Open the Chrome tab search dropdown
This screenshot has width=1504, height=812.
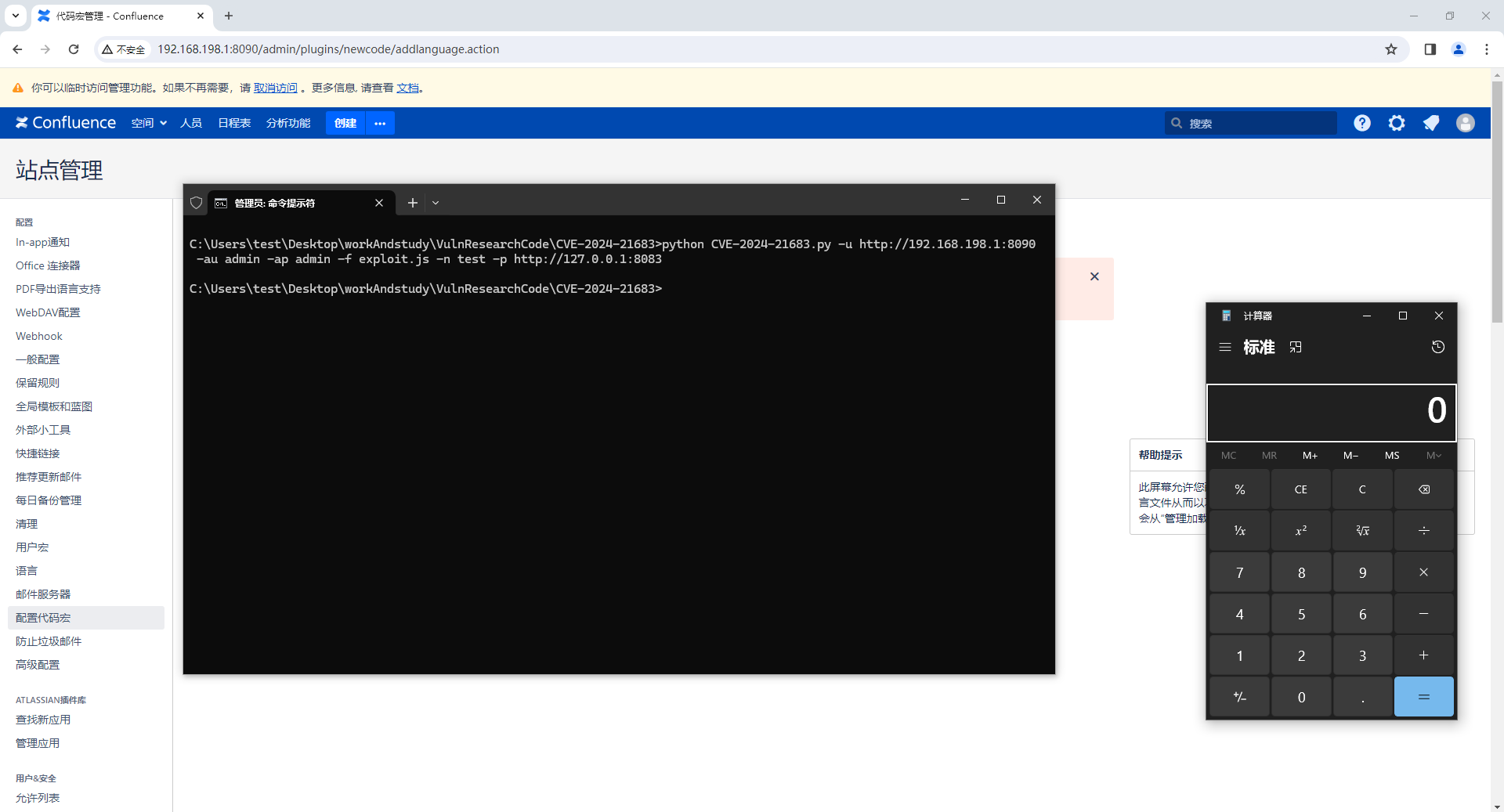pos(16,16)
